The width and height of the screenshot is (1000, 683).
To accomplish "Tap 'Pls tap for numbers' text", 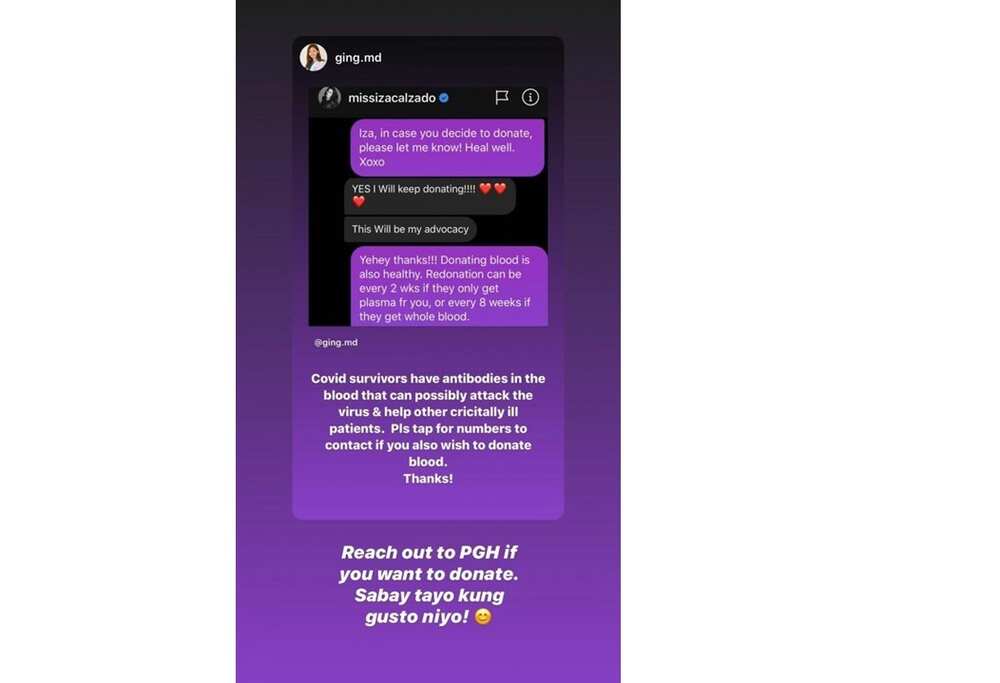I will [453, 429].
